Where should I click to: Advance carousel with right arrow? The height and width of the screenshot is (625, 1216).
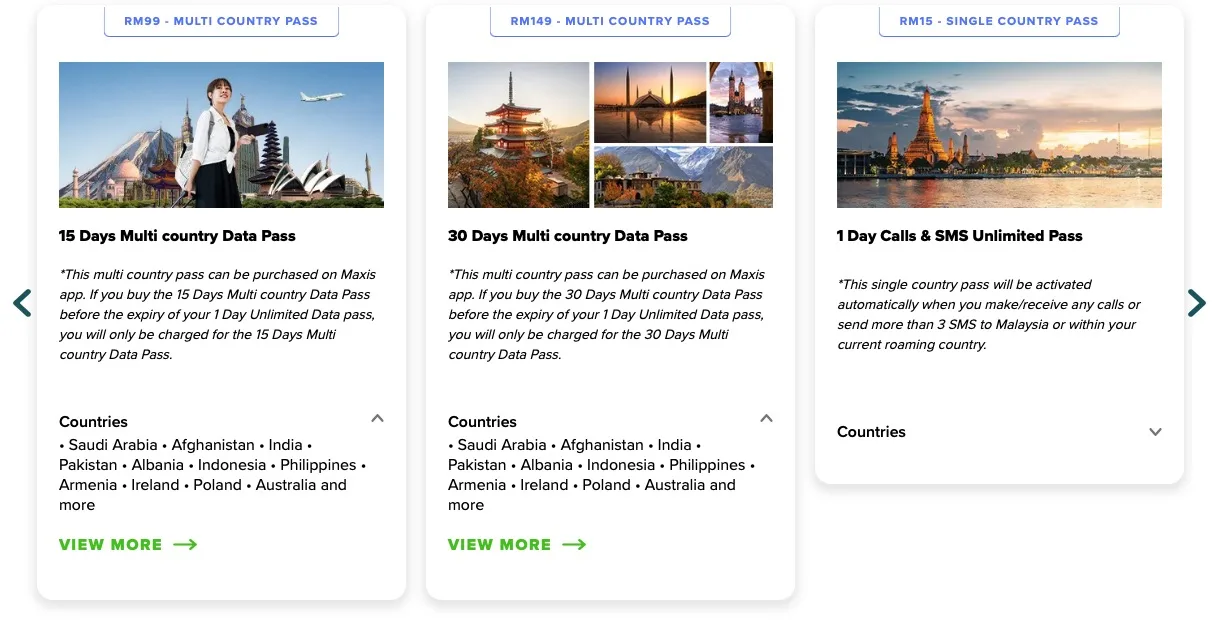[1196, 303]
